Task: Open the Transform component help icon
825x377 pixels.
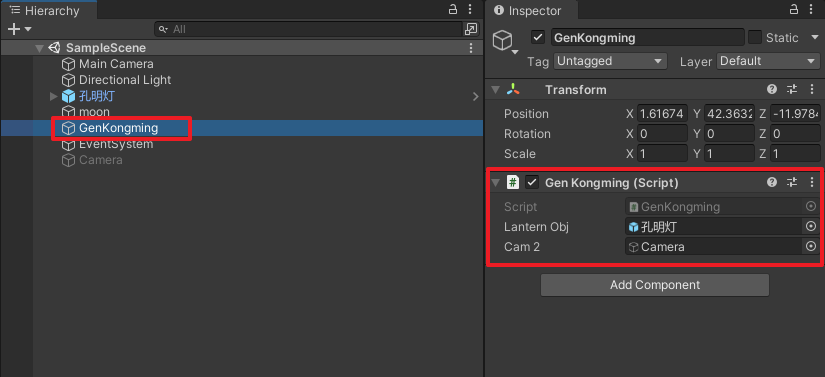Action: click(x=772, y=89)
